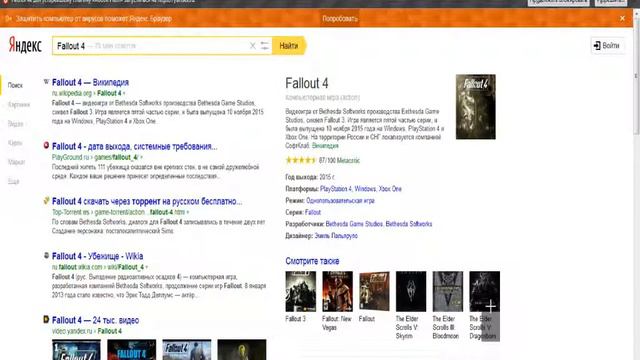Open the Ещё sidebar item
The height and width of the screenshot is (360, 640).
[x=13, y=181]
